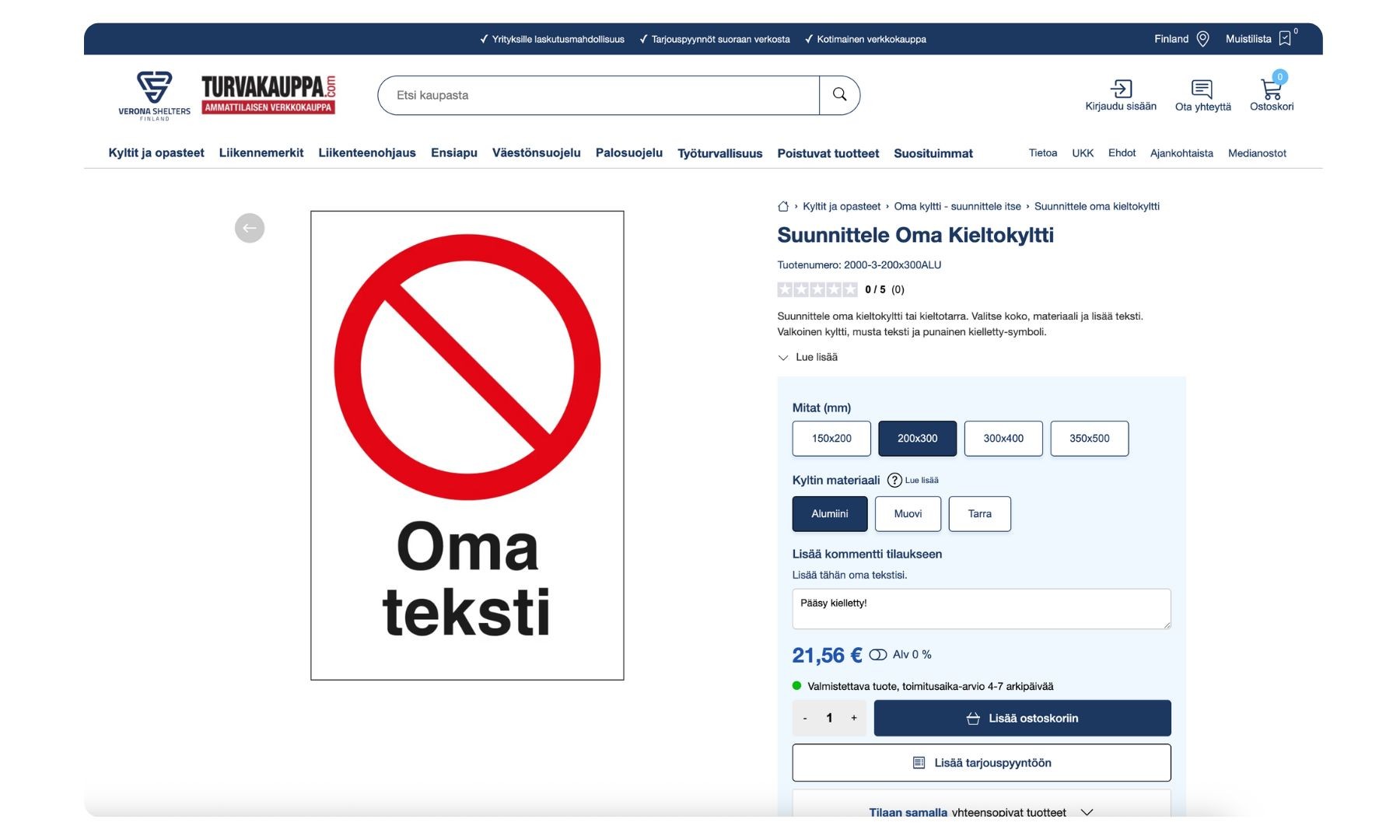Open the Liikennemerkit menu
The height and width of the screenshot is (840, 1400).
coord(261,152)
